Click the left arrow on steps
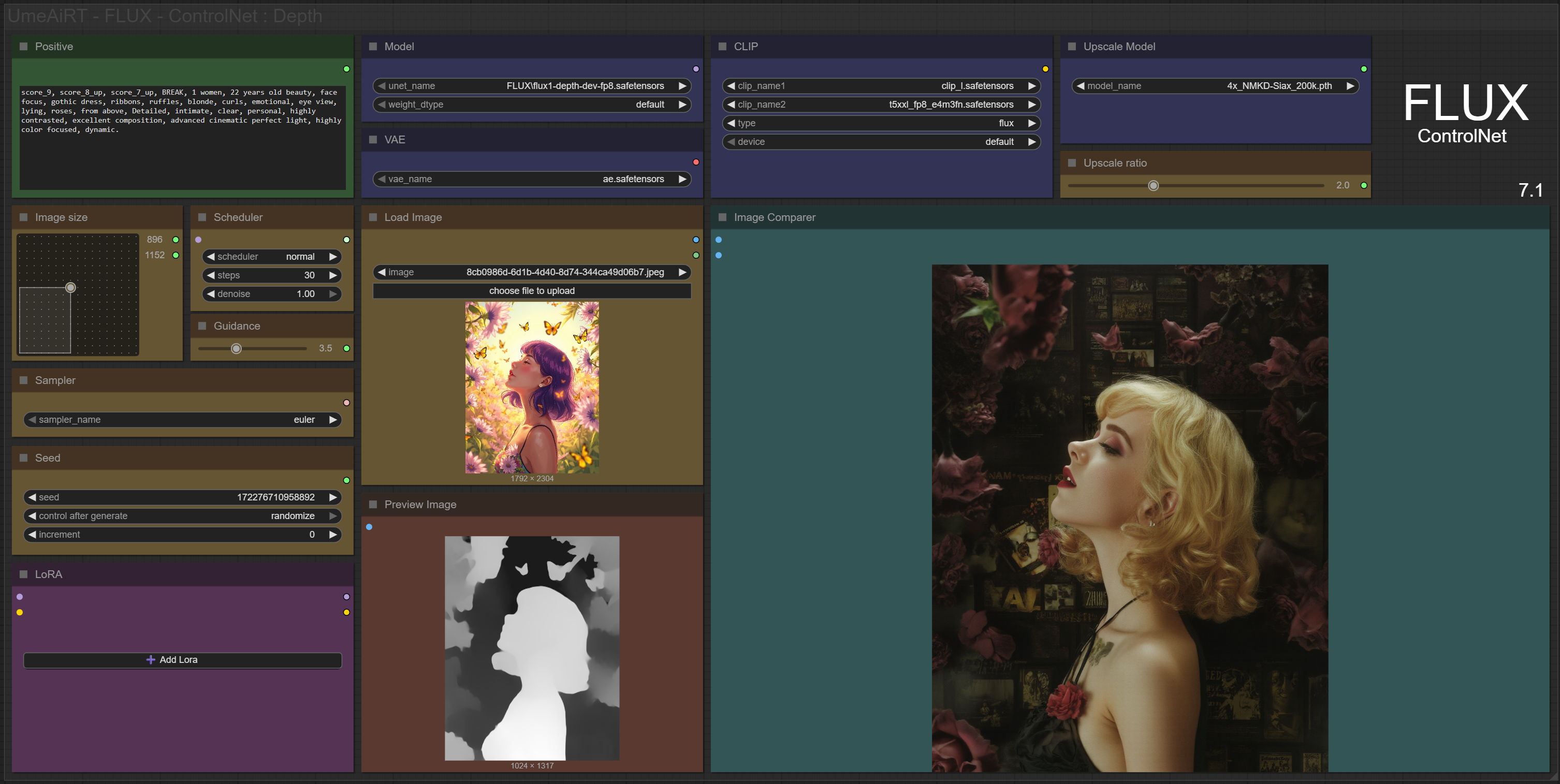1560x784 pixels. (x=211, y=275)
